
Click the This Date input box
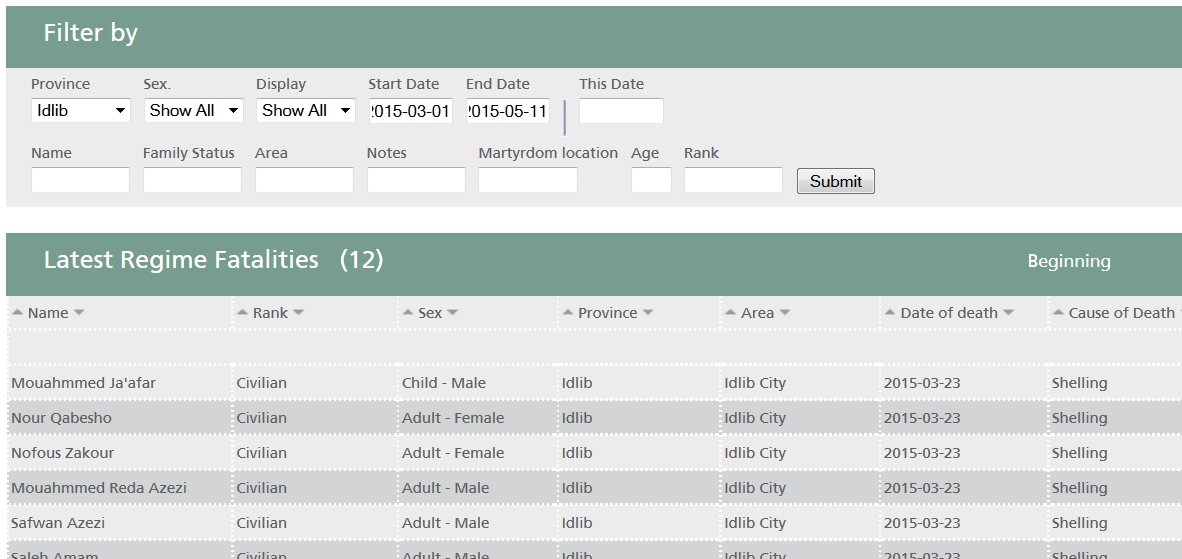coord(621,111)
